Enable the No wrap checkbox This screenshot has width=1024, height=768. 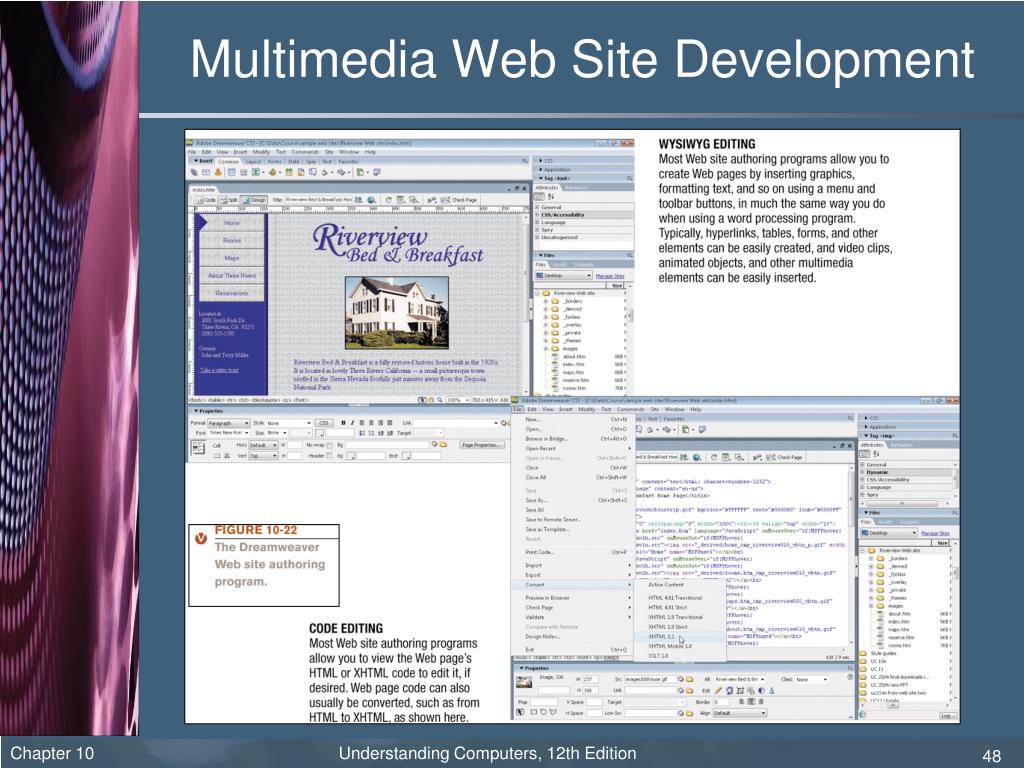click(330, 445)
